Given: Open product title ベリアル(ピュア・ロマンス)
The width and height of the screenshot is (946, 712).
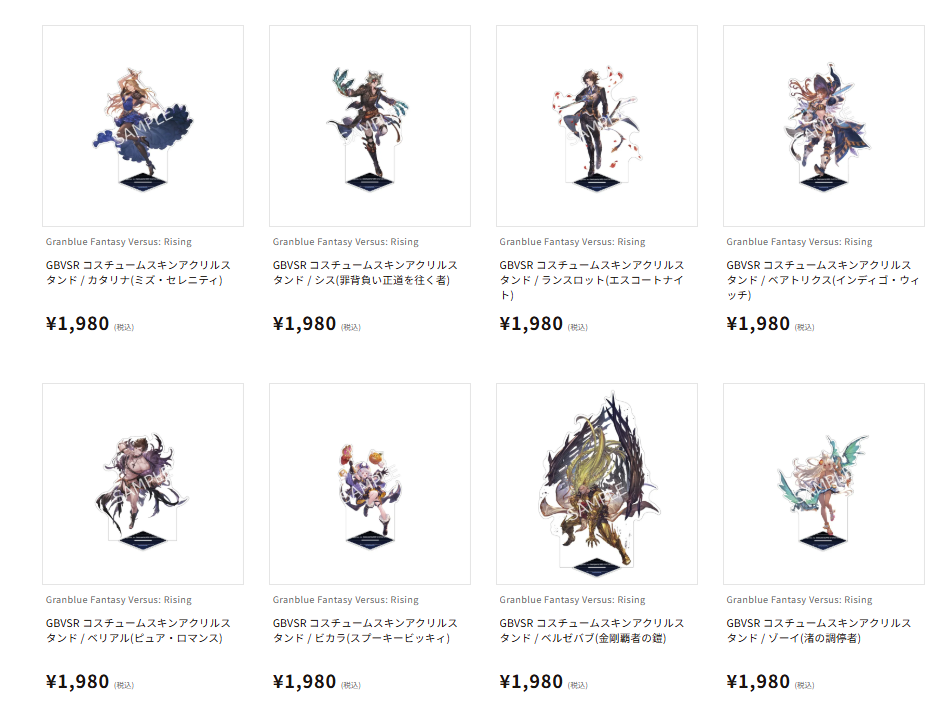Looking at the screenshot, I should pyautogui.click(x=138, y=631).
